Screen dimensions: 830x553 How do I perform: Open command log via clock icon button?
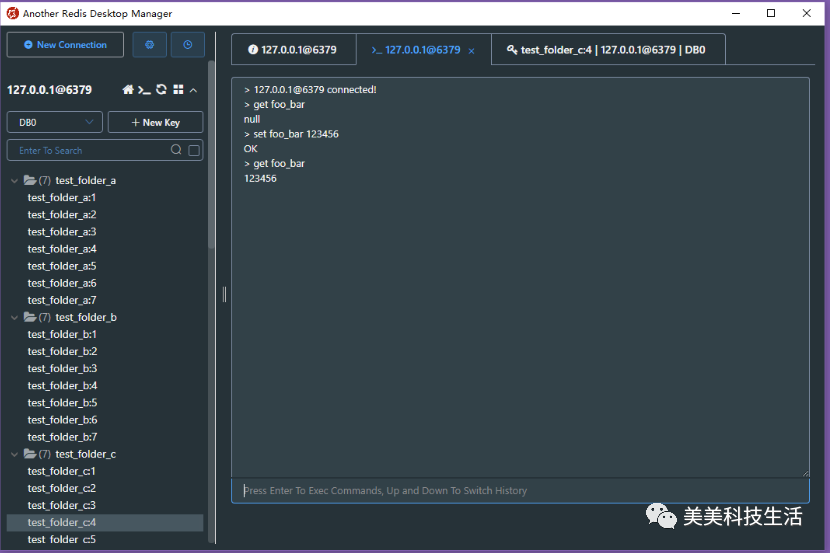(x=187, y=45)
